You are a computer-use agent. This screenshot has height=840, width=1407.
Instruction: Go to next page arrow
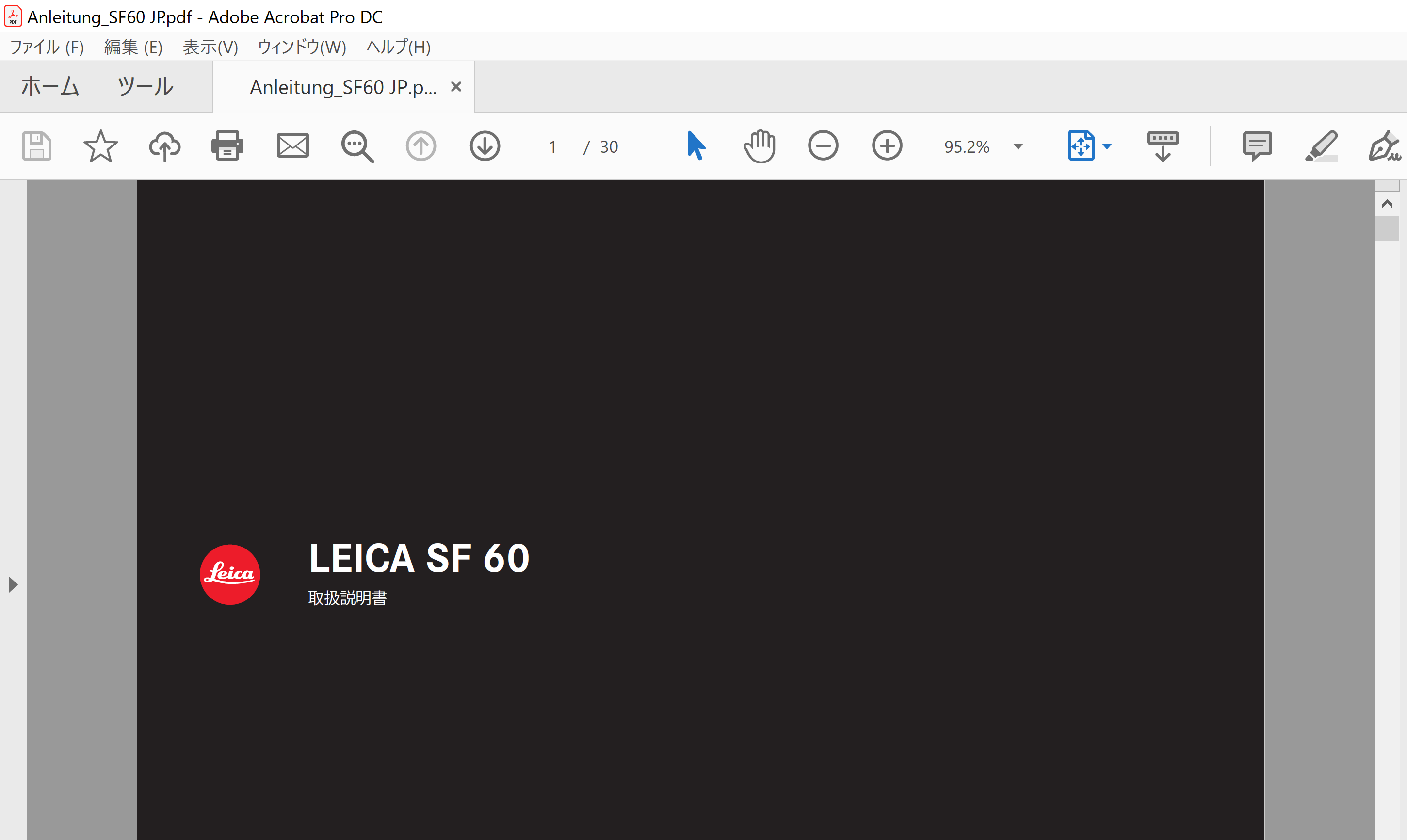click(485, 146)
